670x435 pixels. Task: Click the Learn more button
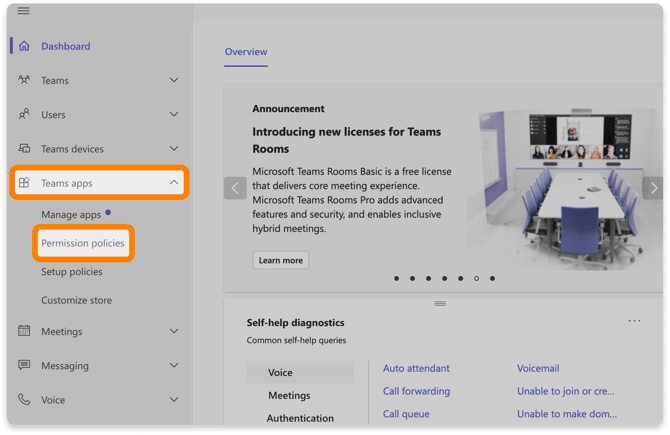tap(281, 260)
